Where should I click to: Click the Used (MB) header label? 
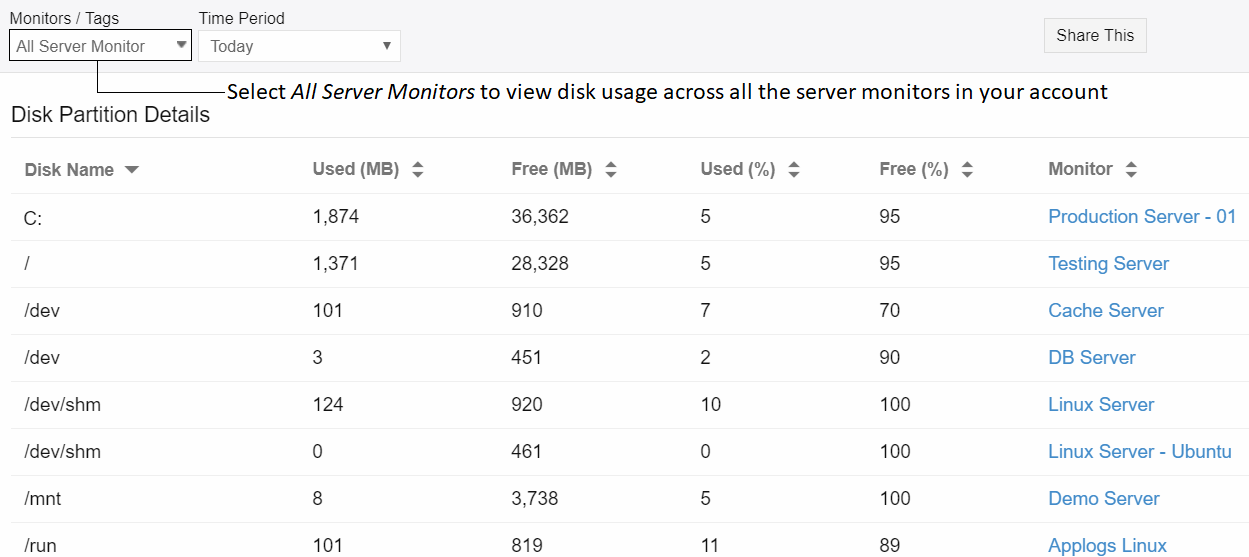(355, 170)
